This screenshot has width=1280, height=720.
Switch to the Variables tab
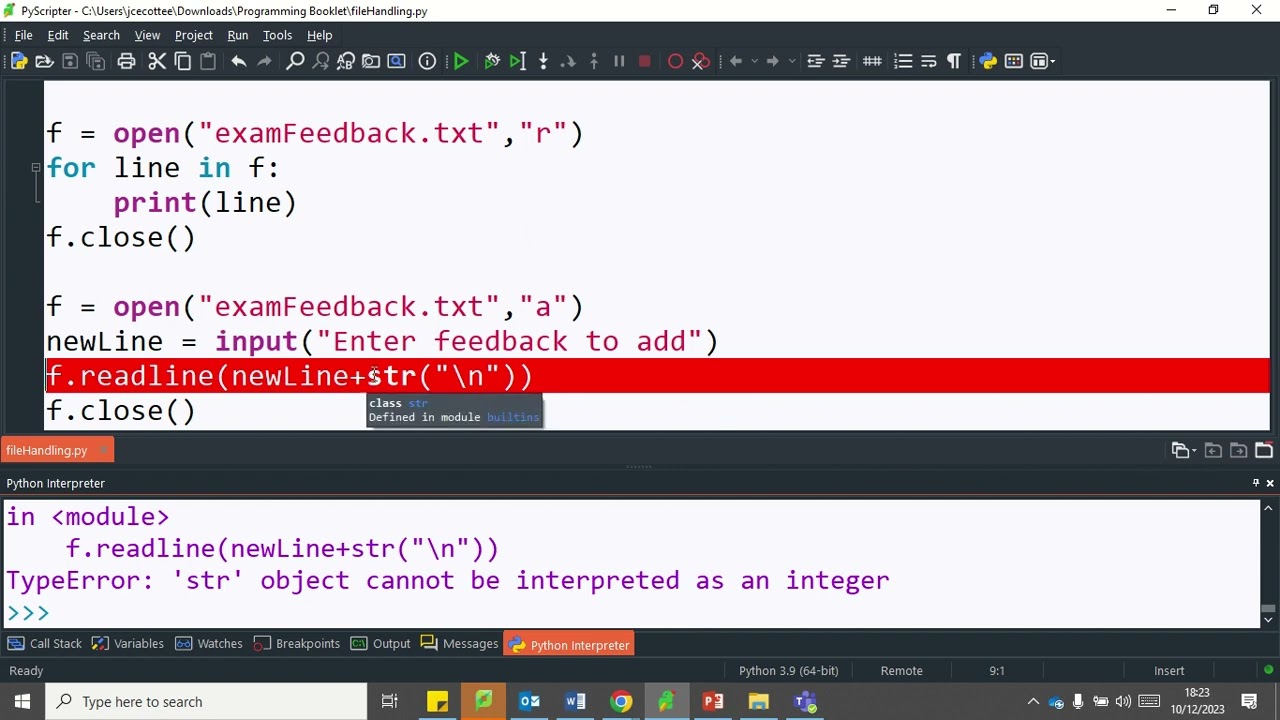click(x=128, y=644)
